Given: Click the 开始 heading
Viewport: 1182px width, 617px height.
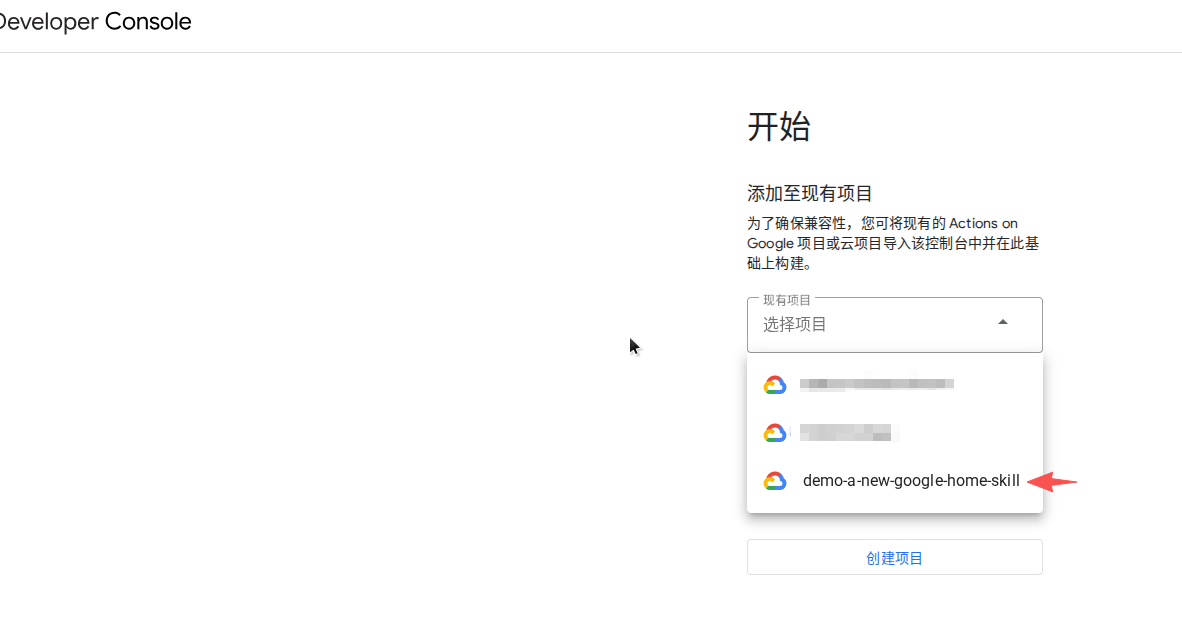Looking at the screenshot, I should pyautogui.click(x=779, y=126).
